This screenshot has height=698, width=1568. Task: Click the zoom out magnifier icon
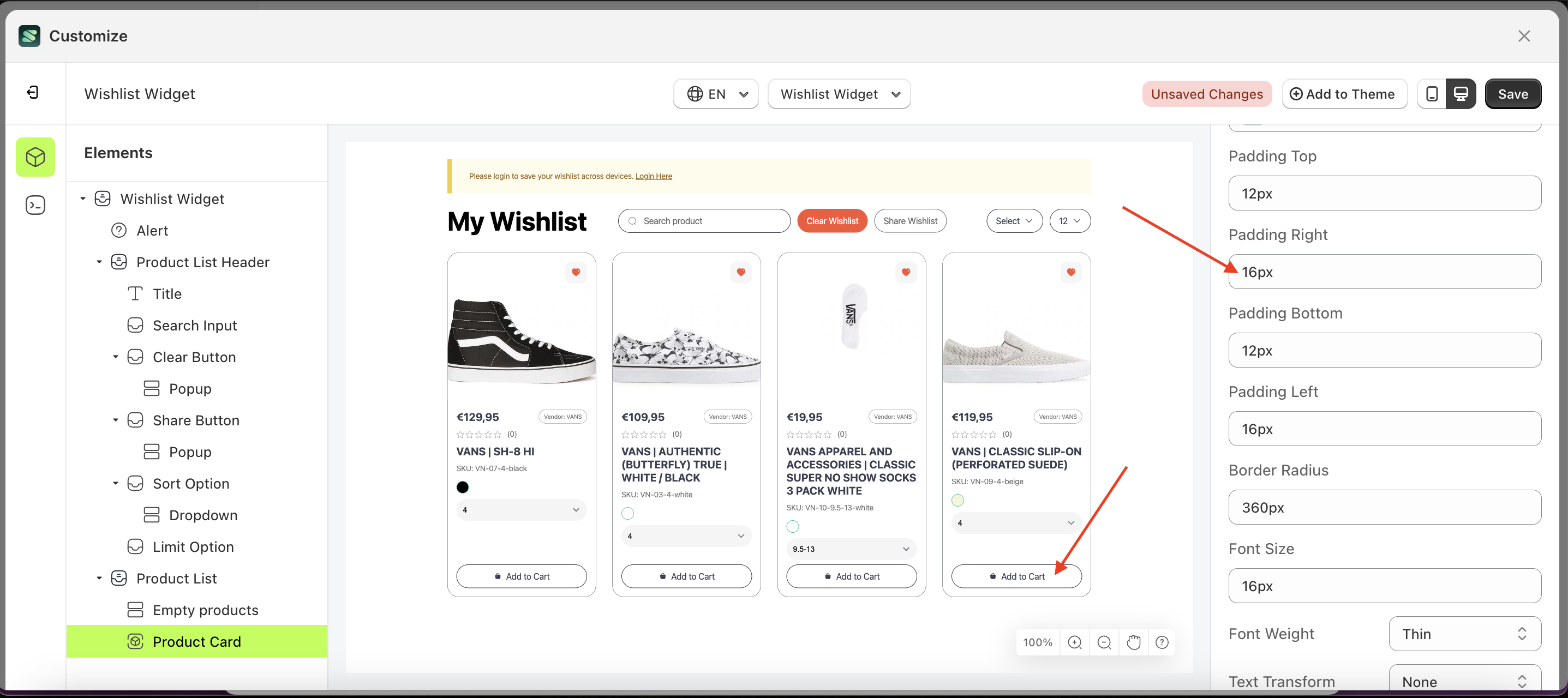[x=1104, y=642]
